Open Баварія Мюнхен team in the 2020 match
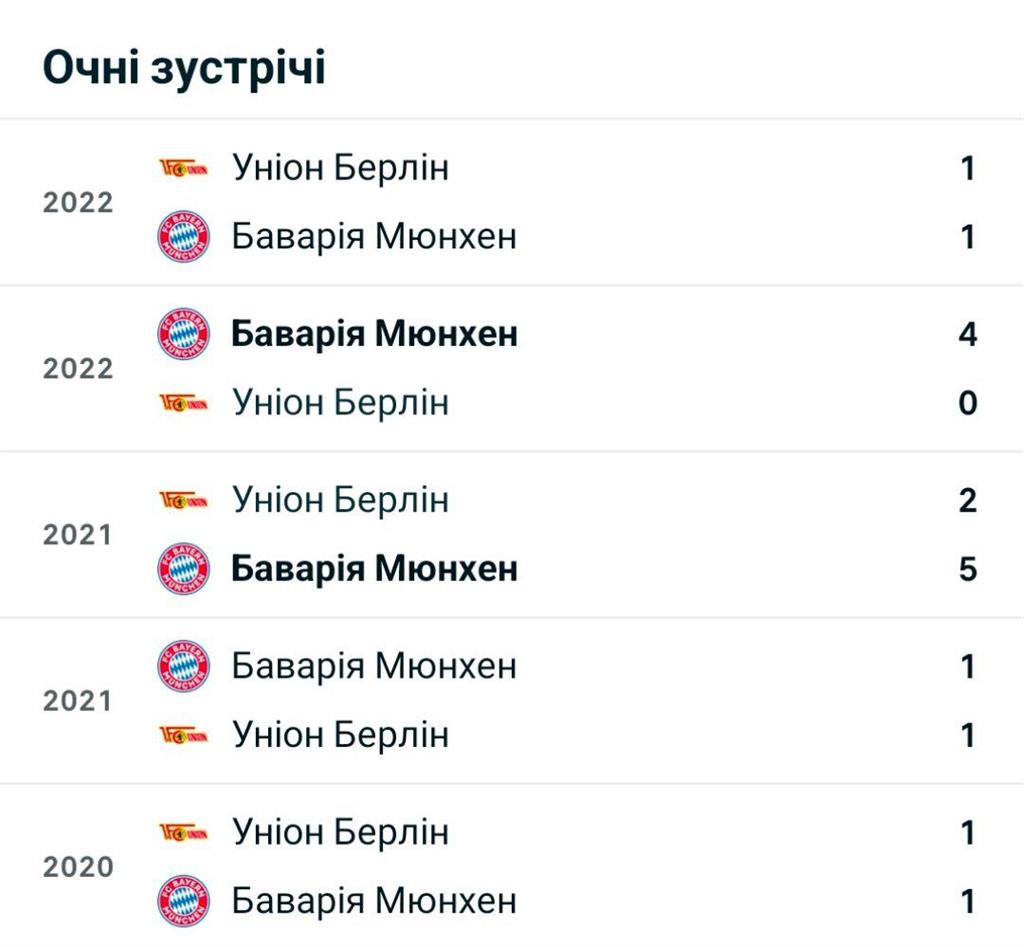The width and height of the screenshot is (1024, 947). click(374, 901)
